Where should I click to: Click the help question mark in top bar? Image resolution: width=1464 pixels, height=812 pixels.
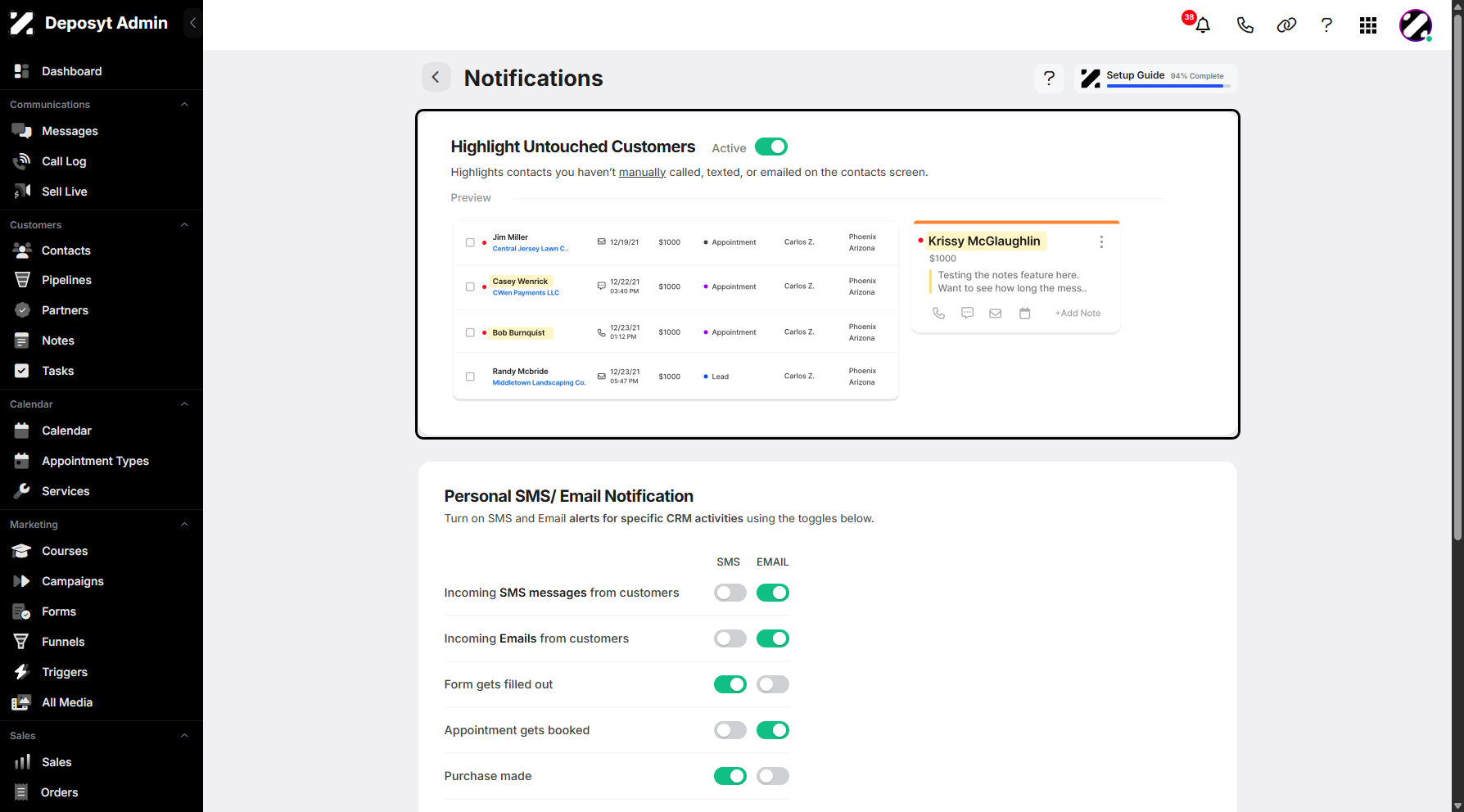coord(1326,25)
